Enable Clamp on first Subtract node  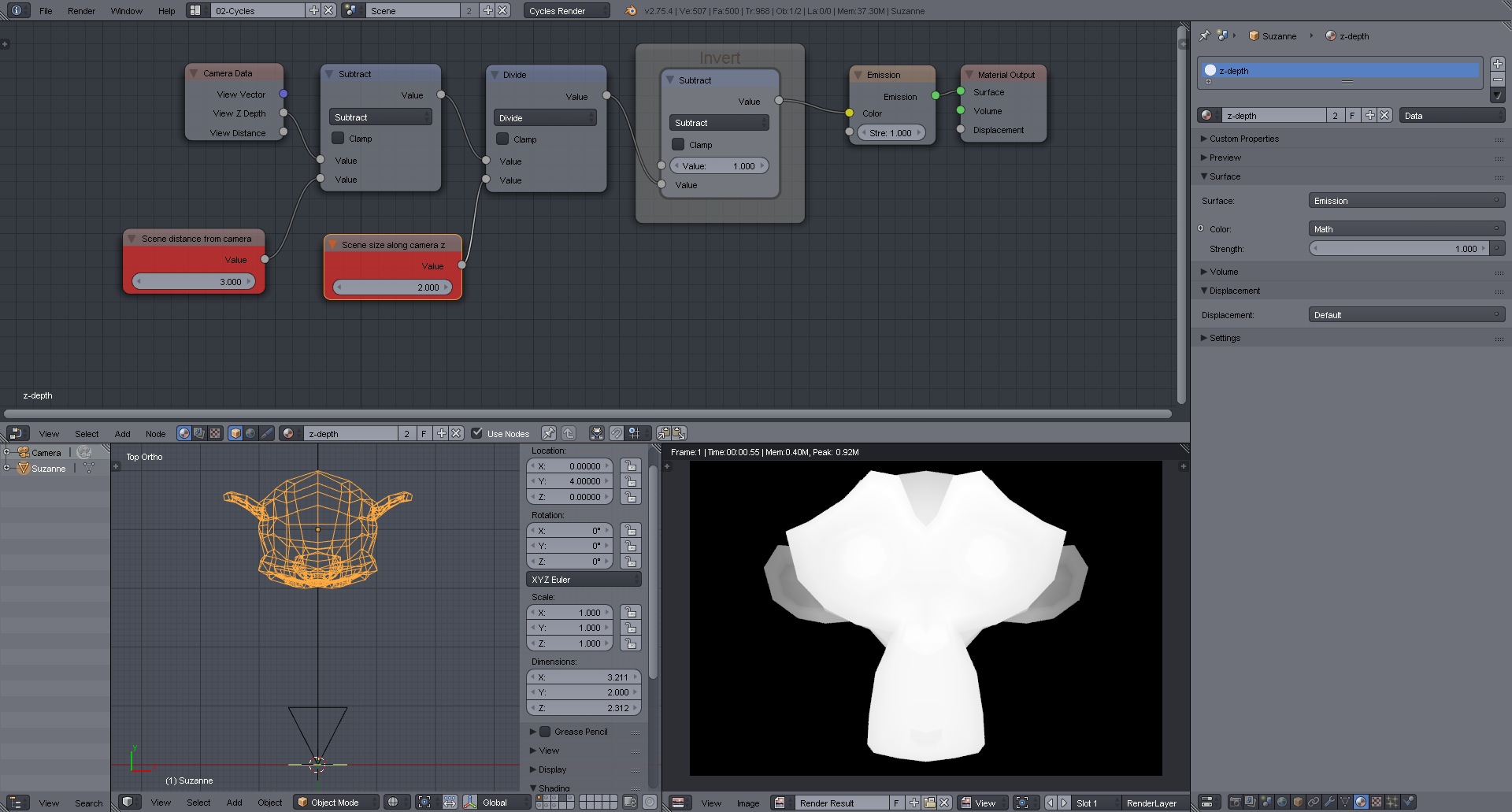[338, 138]
